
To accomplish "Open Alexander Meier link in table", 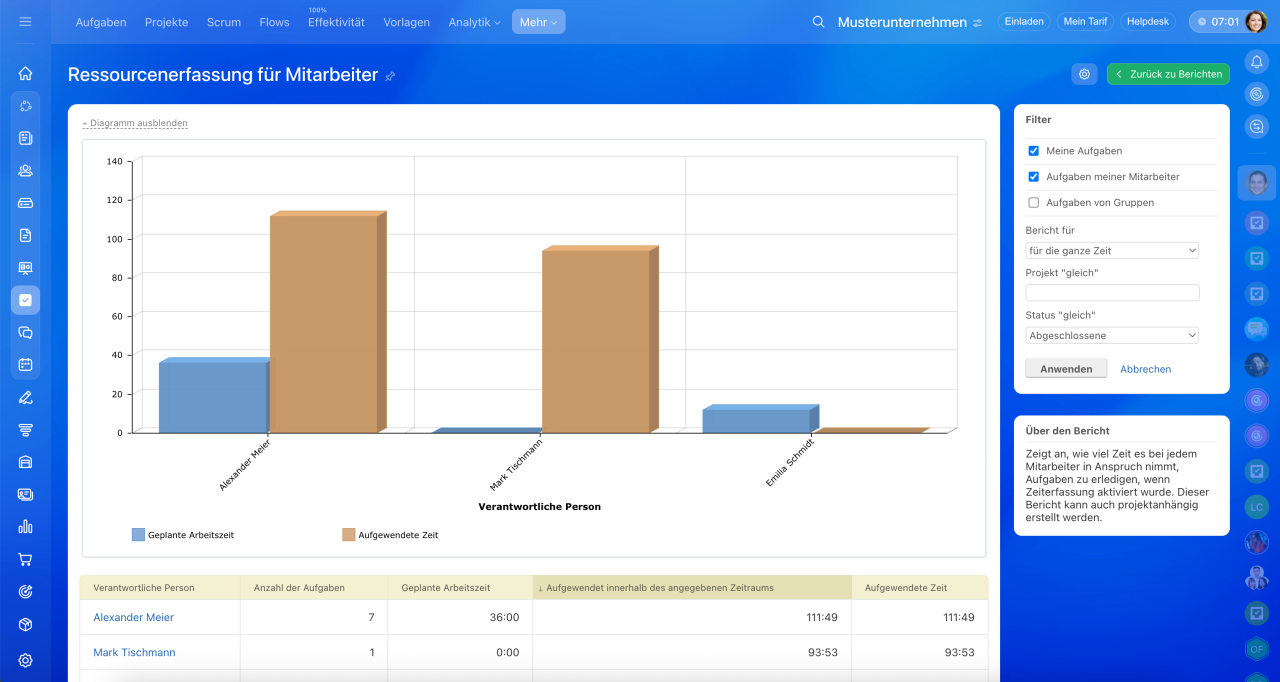I will [x=133, y=618].
